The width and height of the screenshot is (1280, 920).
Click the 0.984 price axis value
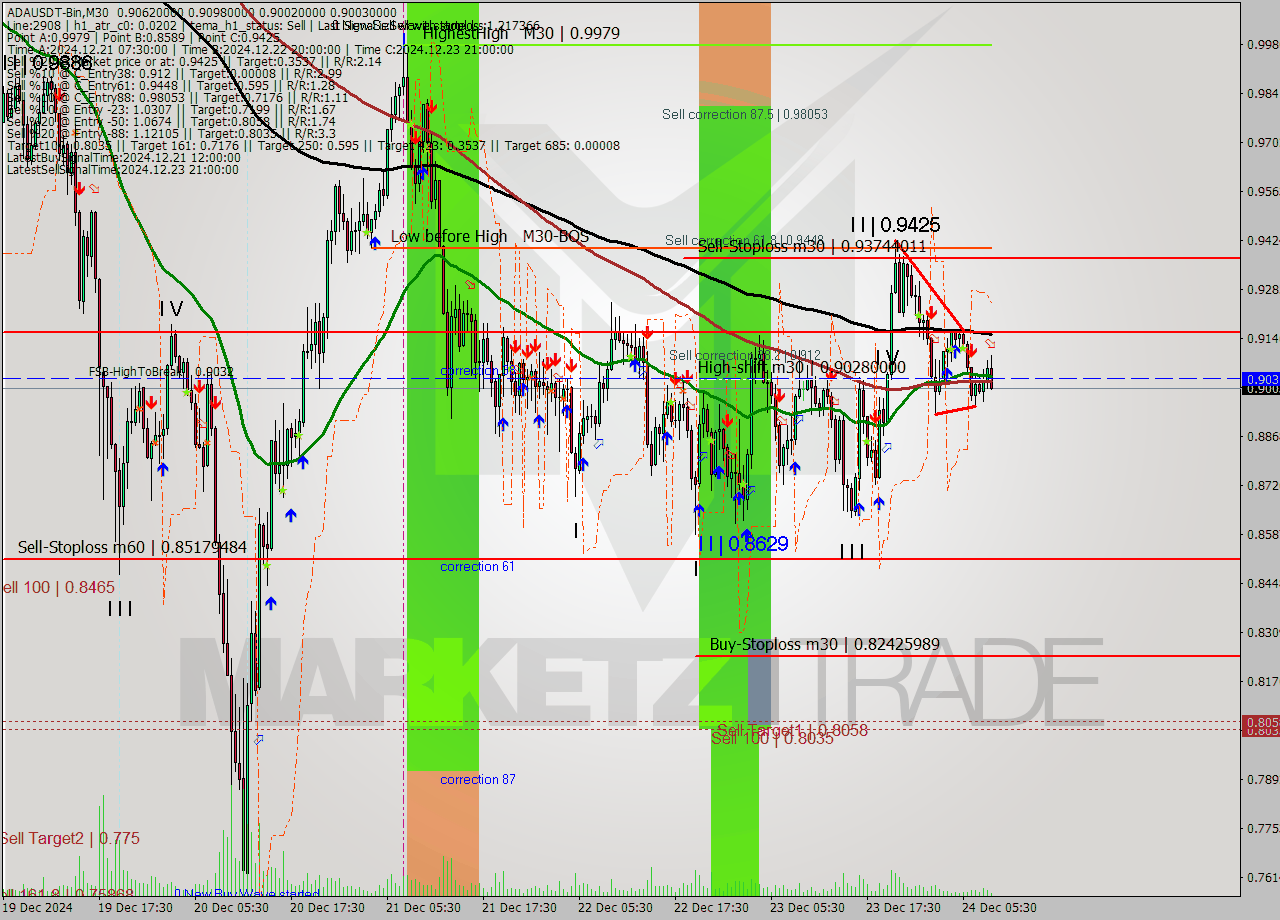(x=1262, y=93)
